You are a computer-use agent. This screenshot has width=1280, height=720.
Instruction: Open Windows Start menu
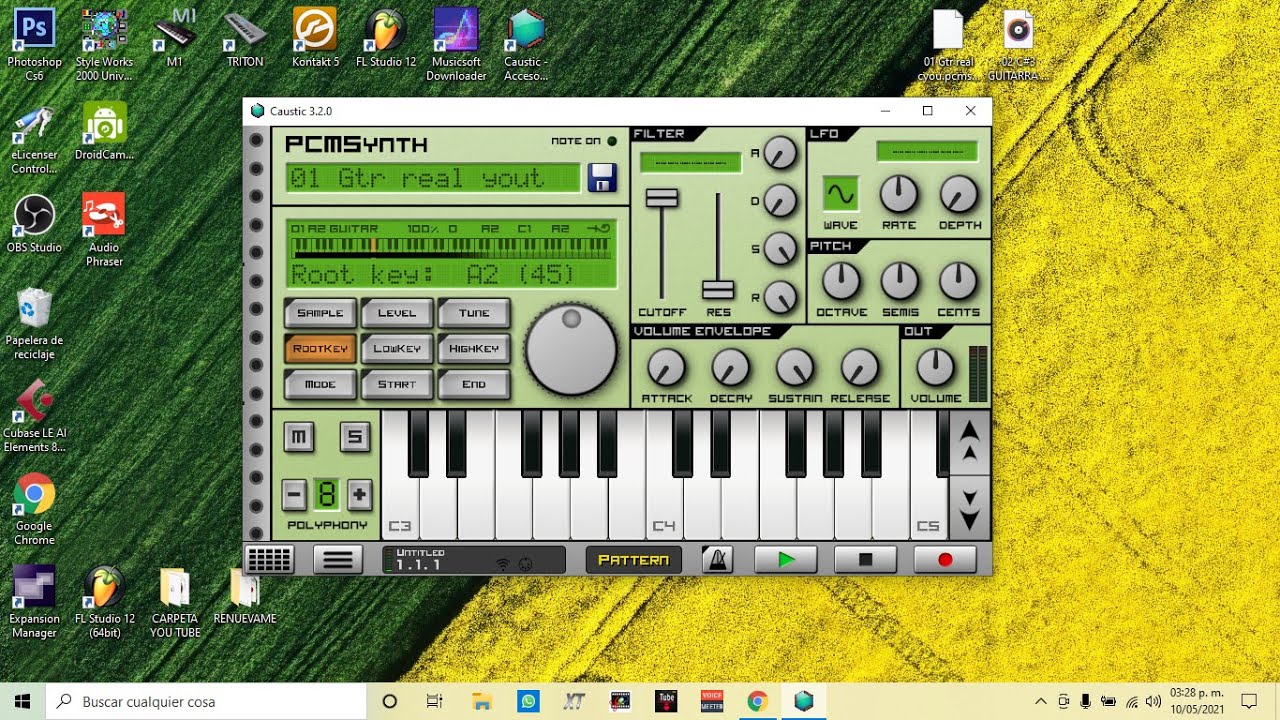pos(23,701)
